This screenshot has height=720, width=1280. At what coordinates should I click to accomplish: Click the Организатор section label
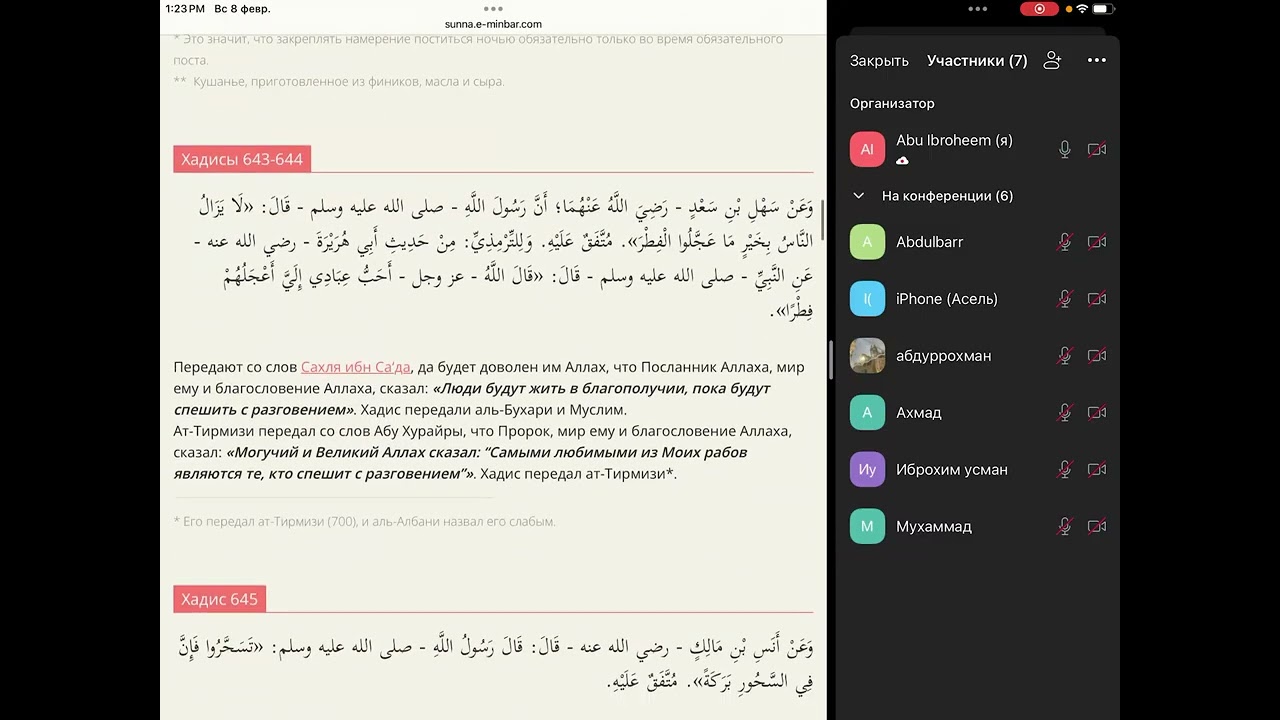click(x=892, y=103)
